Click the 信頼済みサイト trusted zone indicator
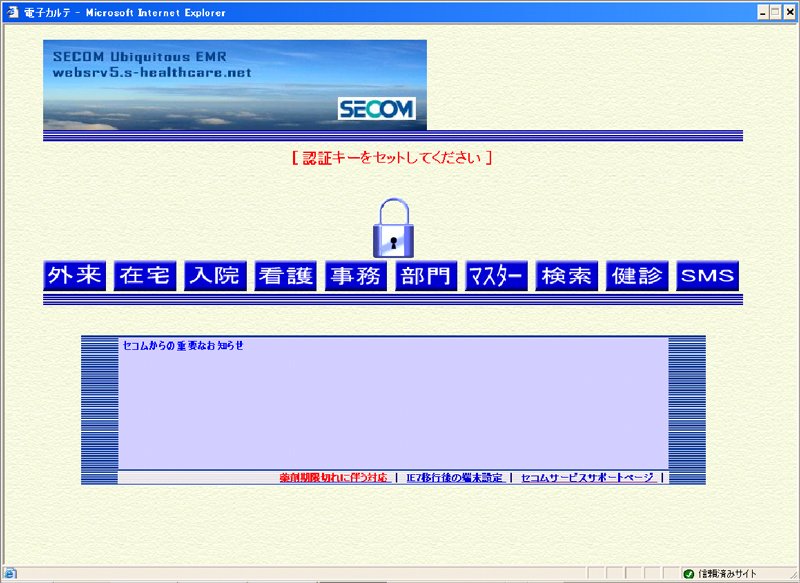Viewport: 800px width, 583px height. (720, 574)
